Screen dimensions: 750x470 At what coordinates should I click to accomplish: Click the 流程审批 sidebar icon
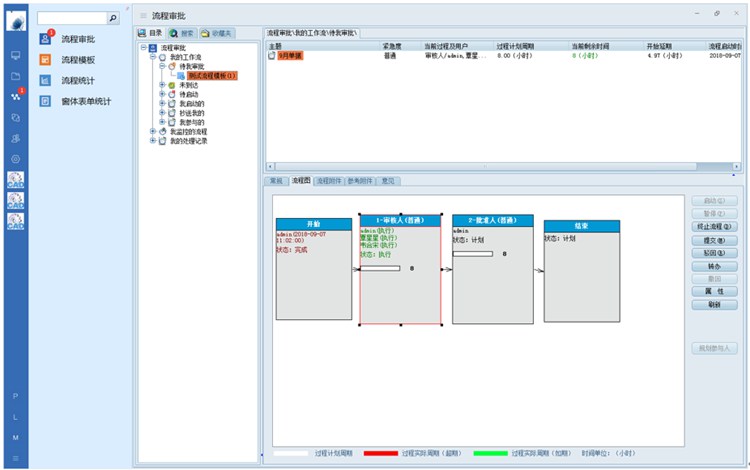click(45, 39)
